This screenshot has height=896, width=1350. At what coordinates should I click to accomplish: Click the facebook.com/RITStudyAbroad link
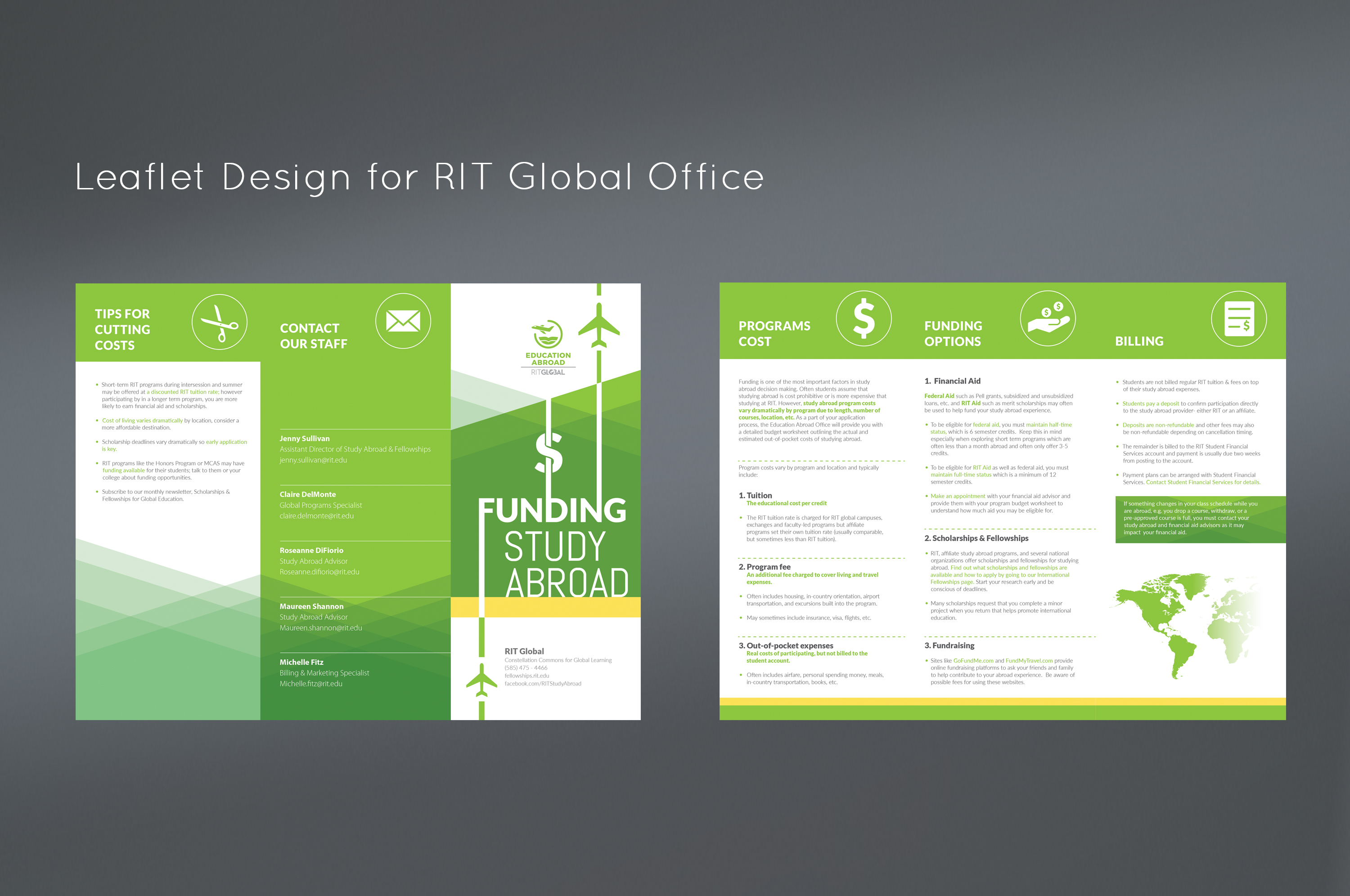pos(542,683)
